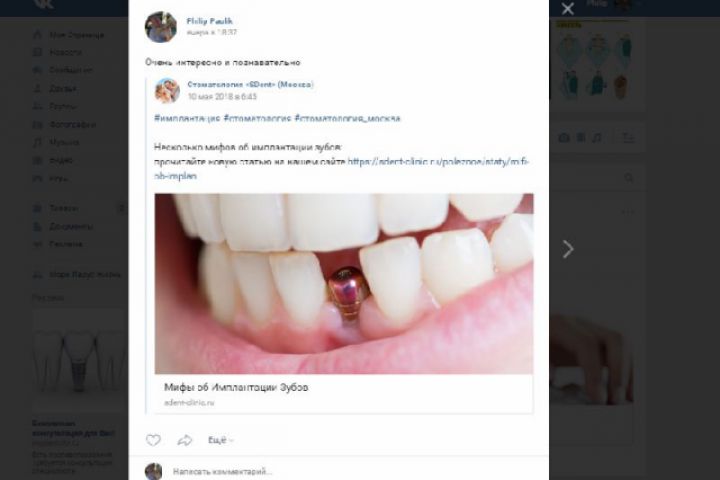Open the post timestamp under Philip Paulk
The width and height of the screenshot is (720, 480).
point(212,33)
